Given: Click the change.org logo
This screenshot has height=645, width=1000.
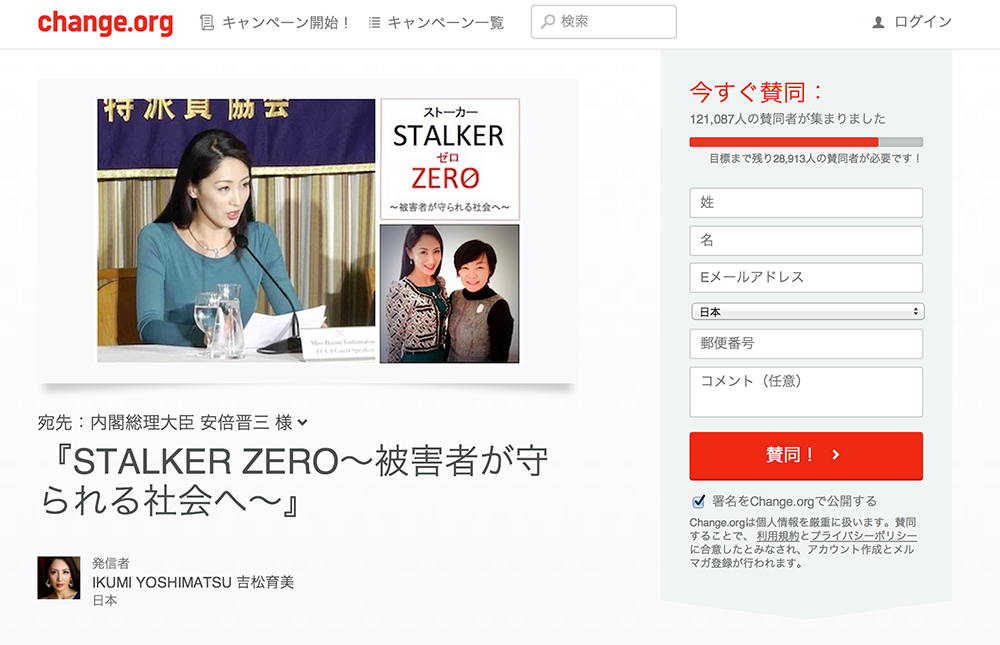Looking at the screenshot, I should (105, 22).
